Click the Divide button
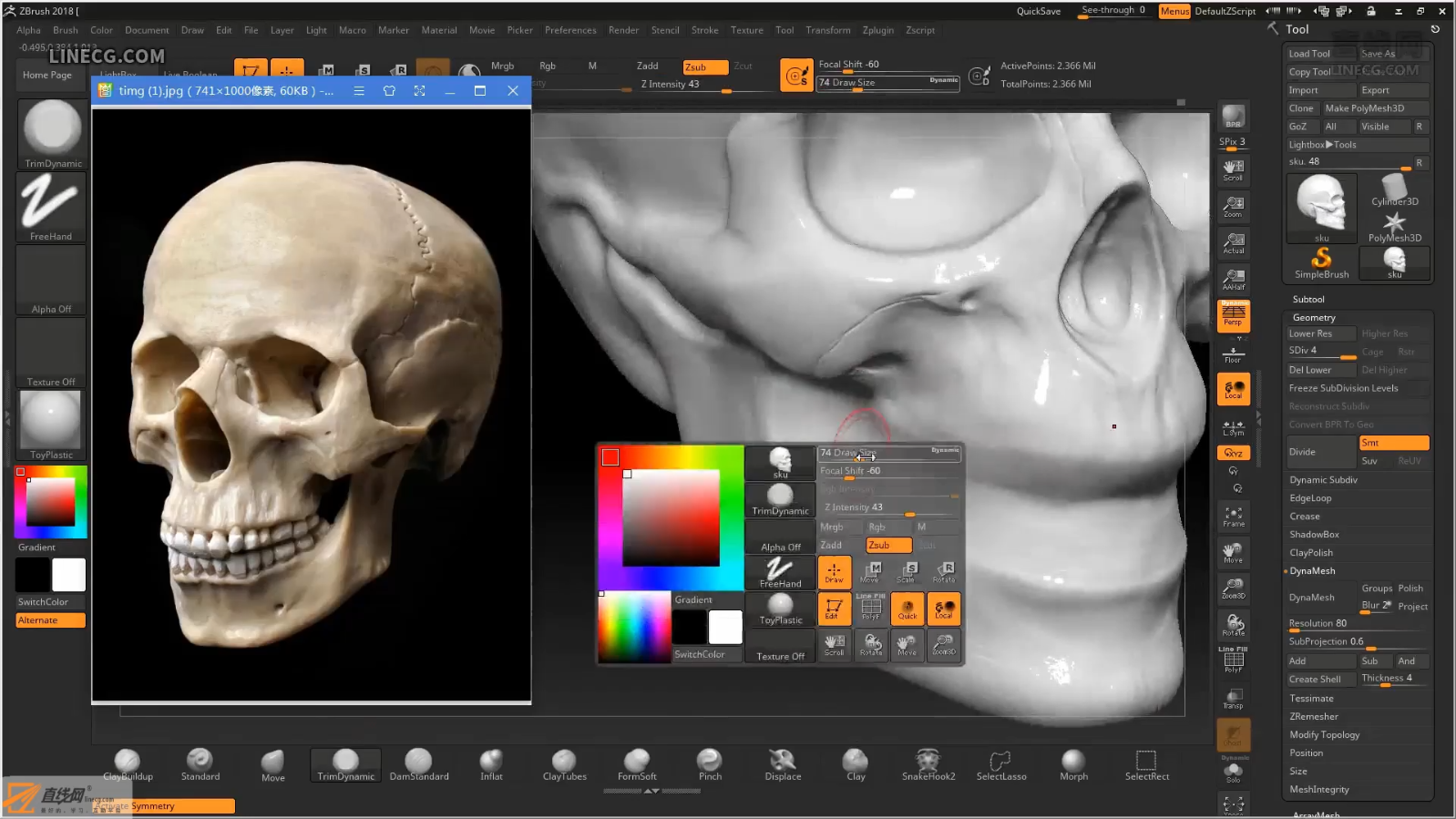 click(1321, 452)
